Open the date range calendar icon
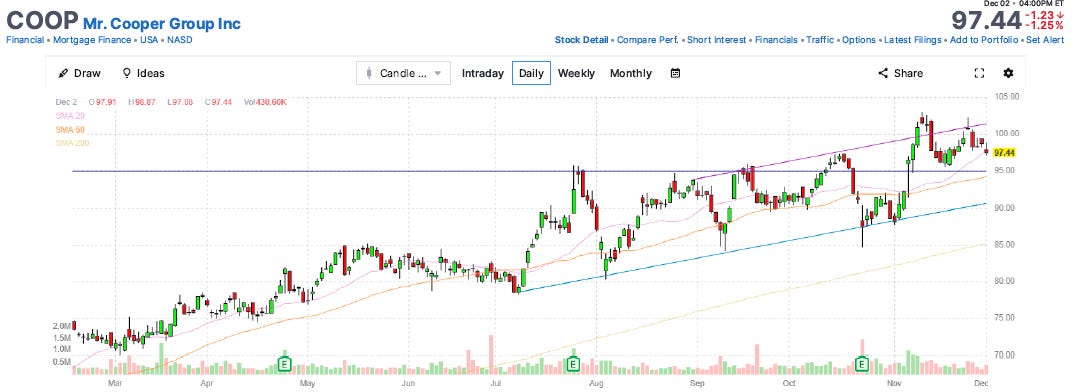The width and height of the screenshot is (1073, 392). pyautogui.click(x=675, y=73)
